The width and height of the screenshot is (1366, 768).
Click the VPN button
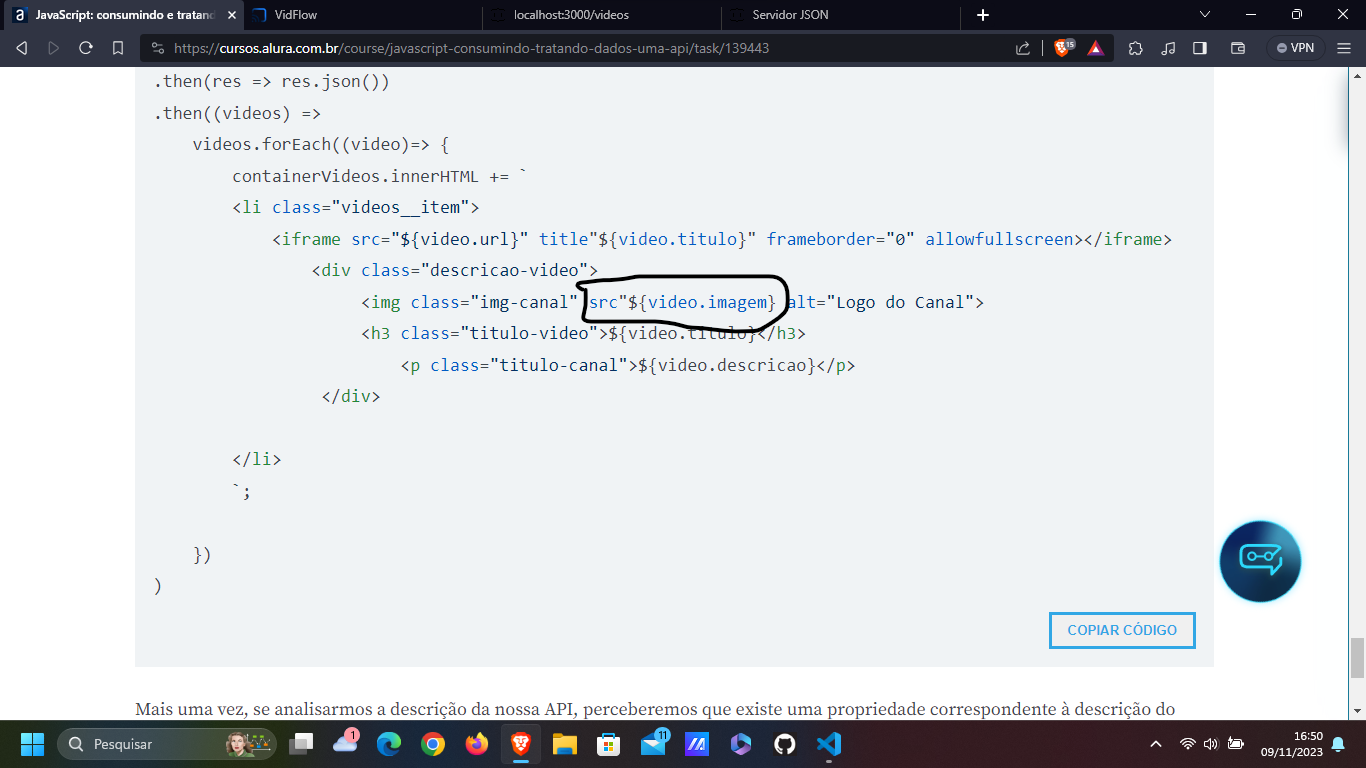point(1295,48)
